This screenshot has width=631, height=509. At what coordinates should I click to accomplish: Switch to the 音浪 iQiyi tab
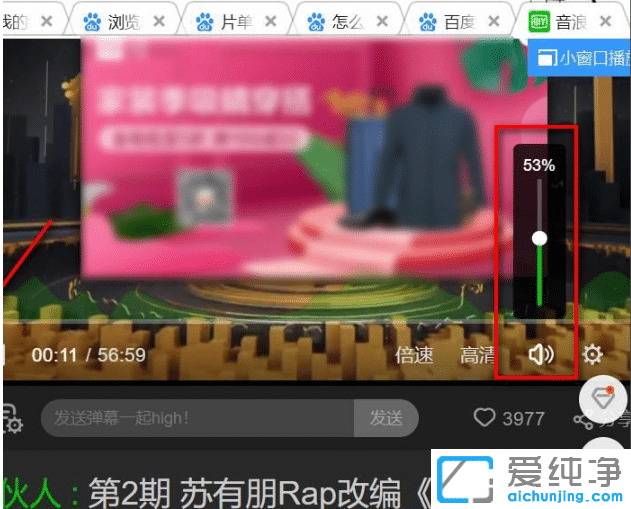571,21
